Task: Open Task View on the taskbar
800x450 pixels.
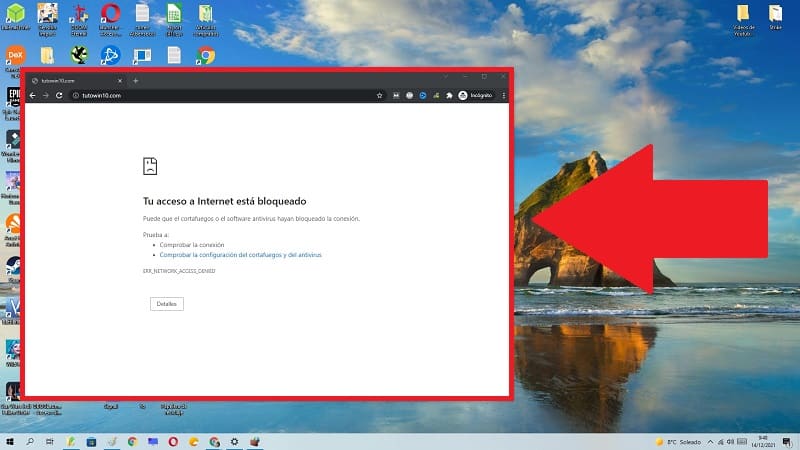Action: [49, 442]
